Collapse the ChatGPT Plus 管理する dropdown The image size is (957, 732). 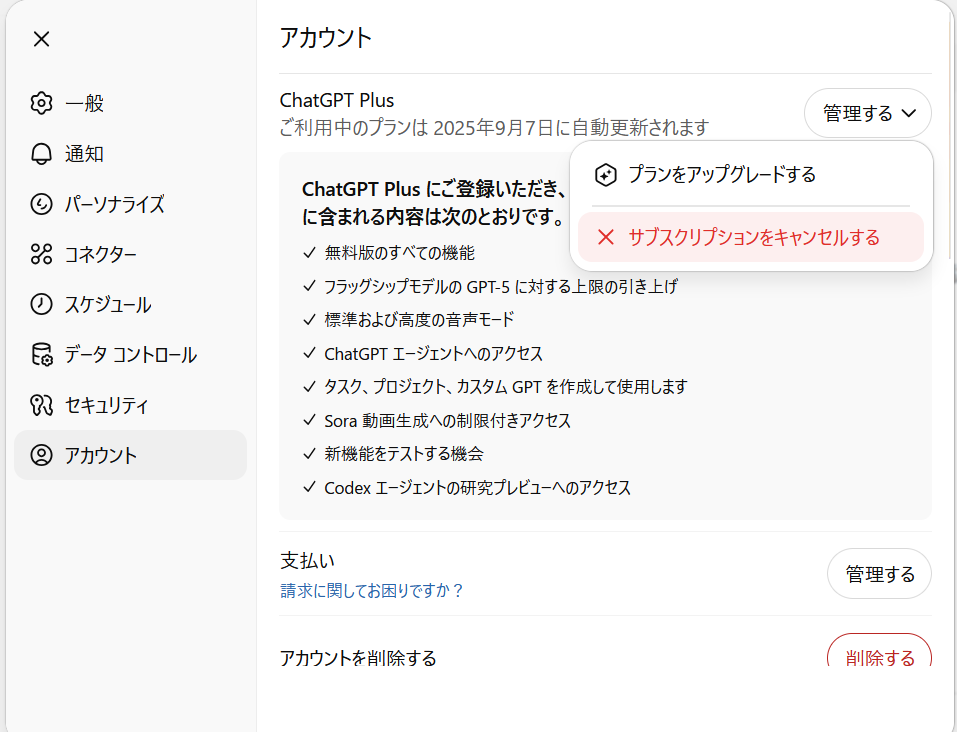click(x=868, y=113)
